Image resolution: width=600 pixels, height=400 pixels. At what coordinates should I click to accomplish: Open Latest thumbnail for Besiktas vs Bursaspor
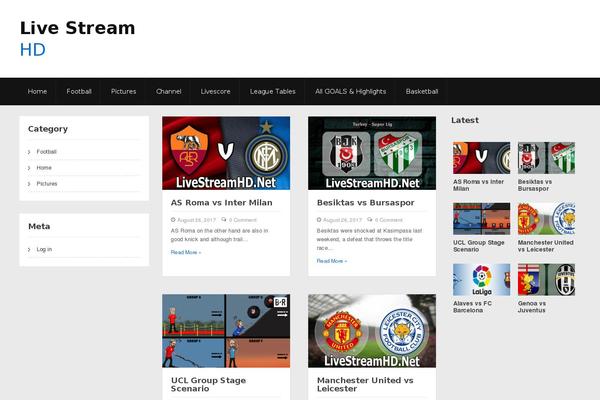point(546,158)
